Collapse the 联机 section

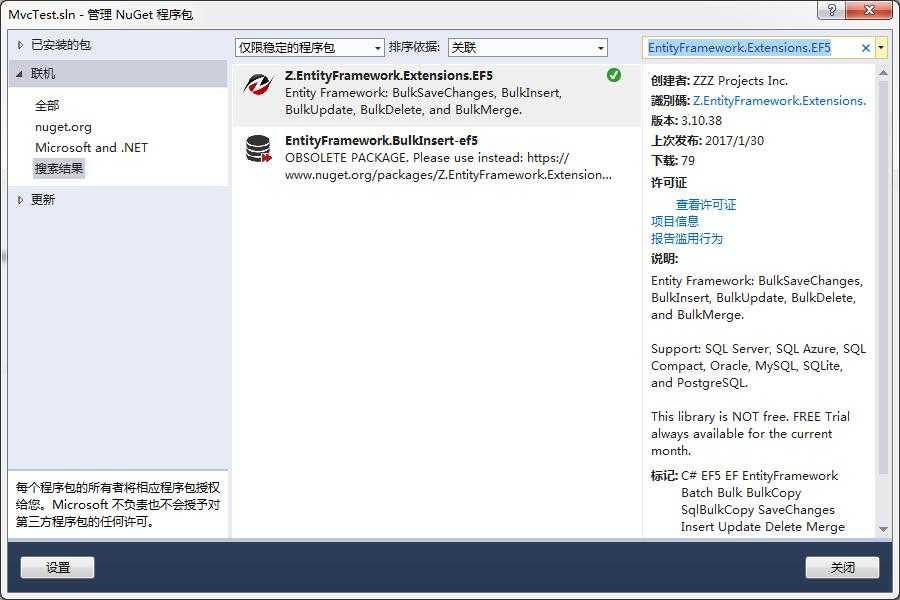click(x=20, y=73)
